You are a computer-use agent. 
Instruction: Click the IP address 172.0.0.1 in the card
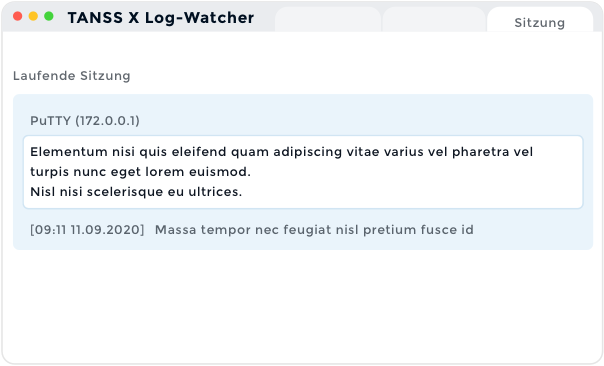click(107, 121)
